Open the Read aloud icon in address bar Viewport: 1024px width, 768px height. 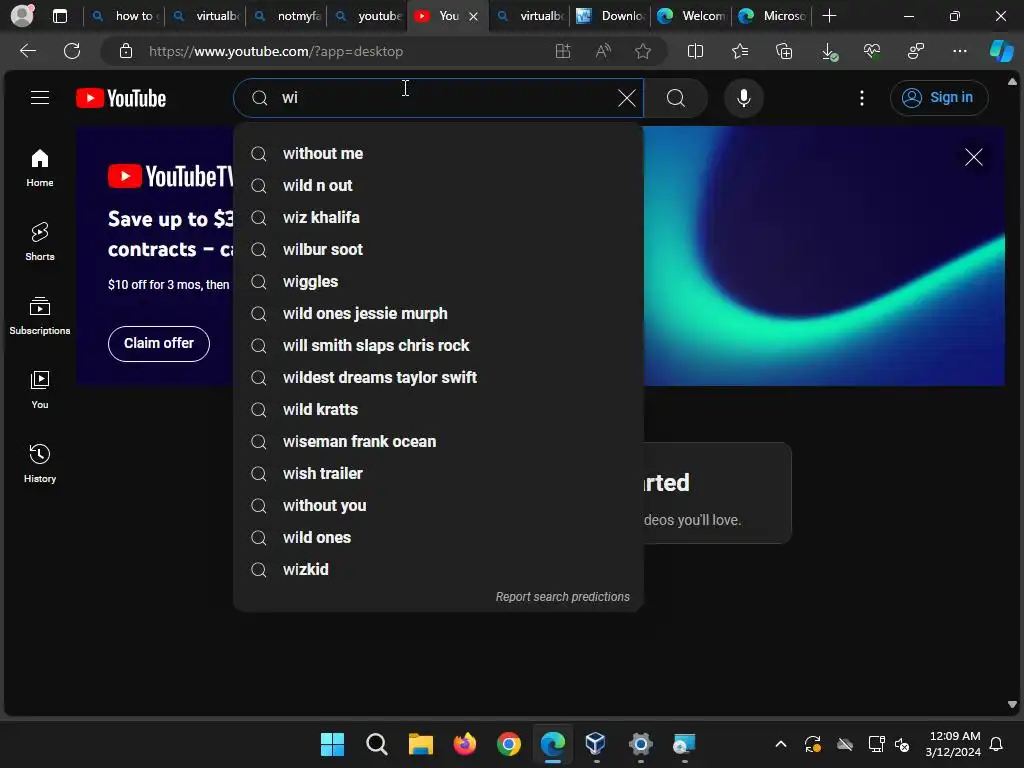point(603,51)
